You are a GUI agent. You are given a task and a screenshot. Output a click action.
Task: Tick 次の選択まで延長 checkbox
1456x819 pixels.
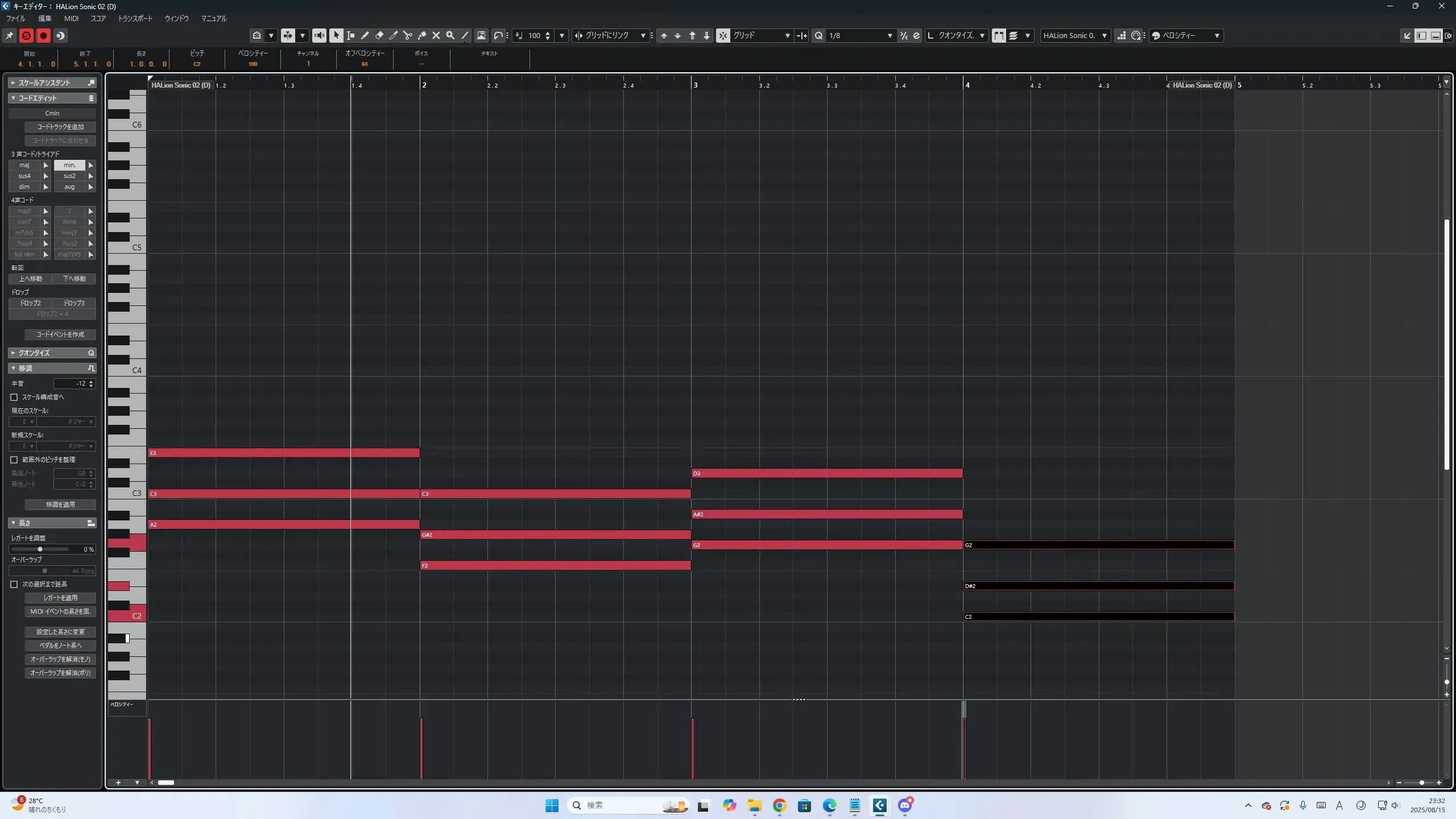14,584
